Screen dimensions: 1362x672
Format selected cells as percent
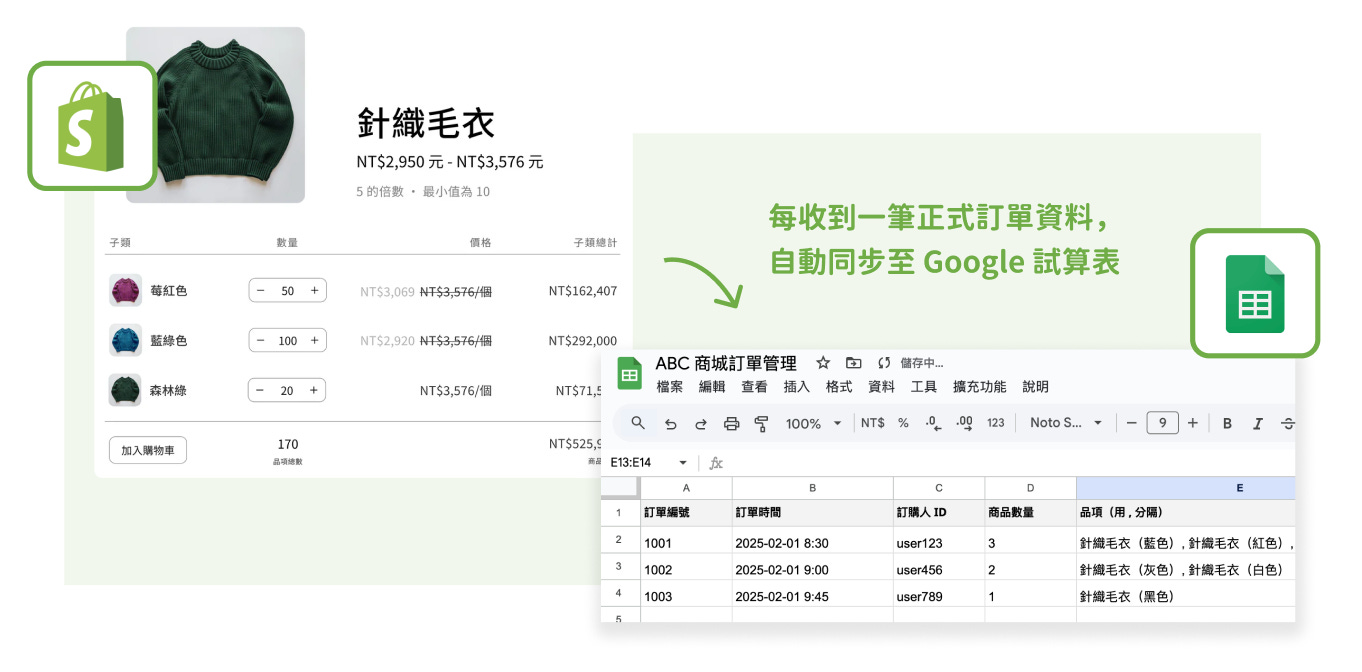point(903,423)
